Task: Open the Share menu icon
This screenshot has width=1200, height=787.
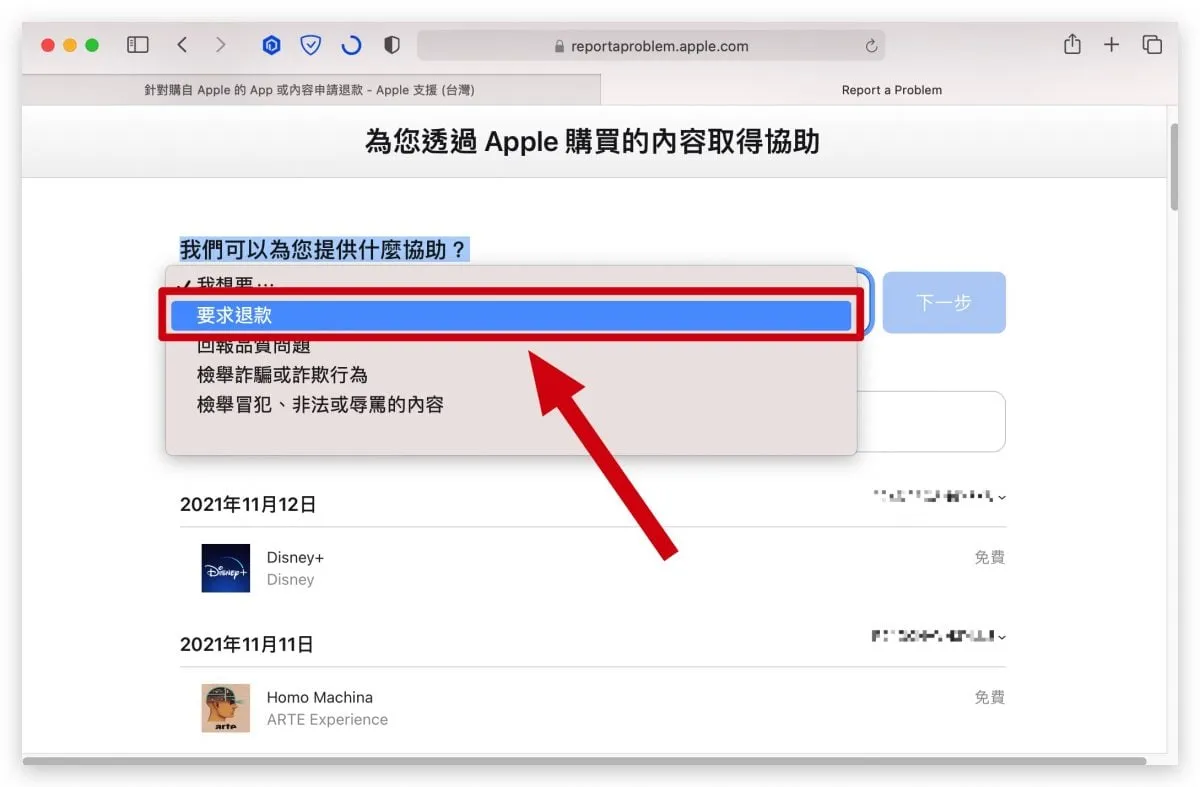Action: click(x=1072, y=45)
